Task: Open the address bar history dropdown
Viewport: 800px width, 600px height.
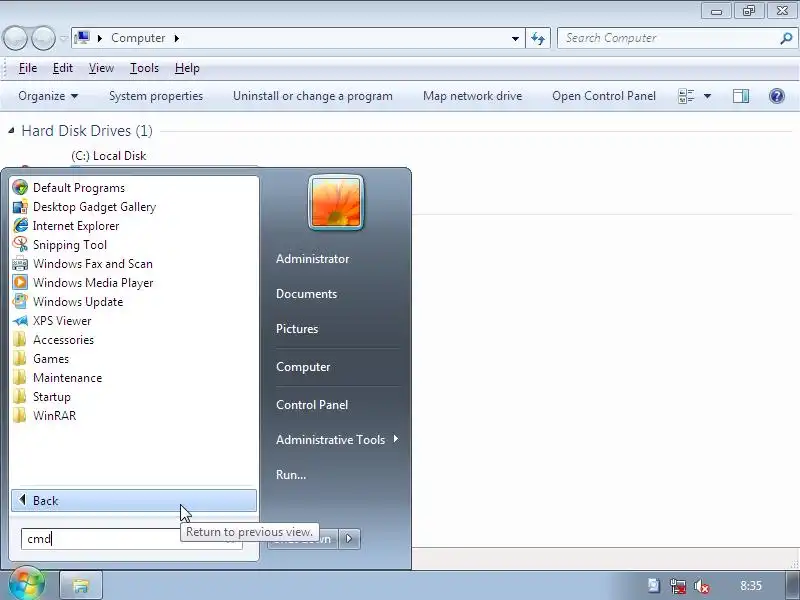Action: point(515,38)
